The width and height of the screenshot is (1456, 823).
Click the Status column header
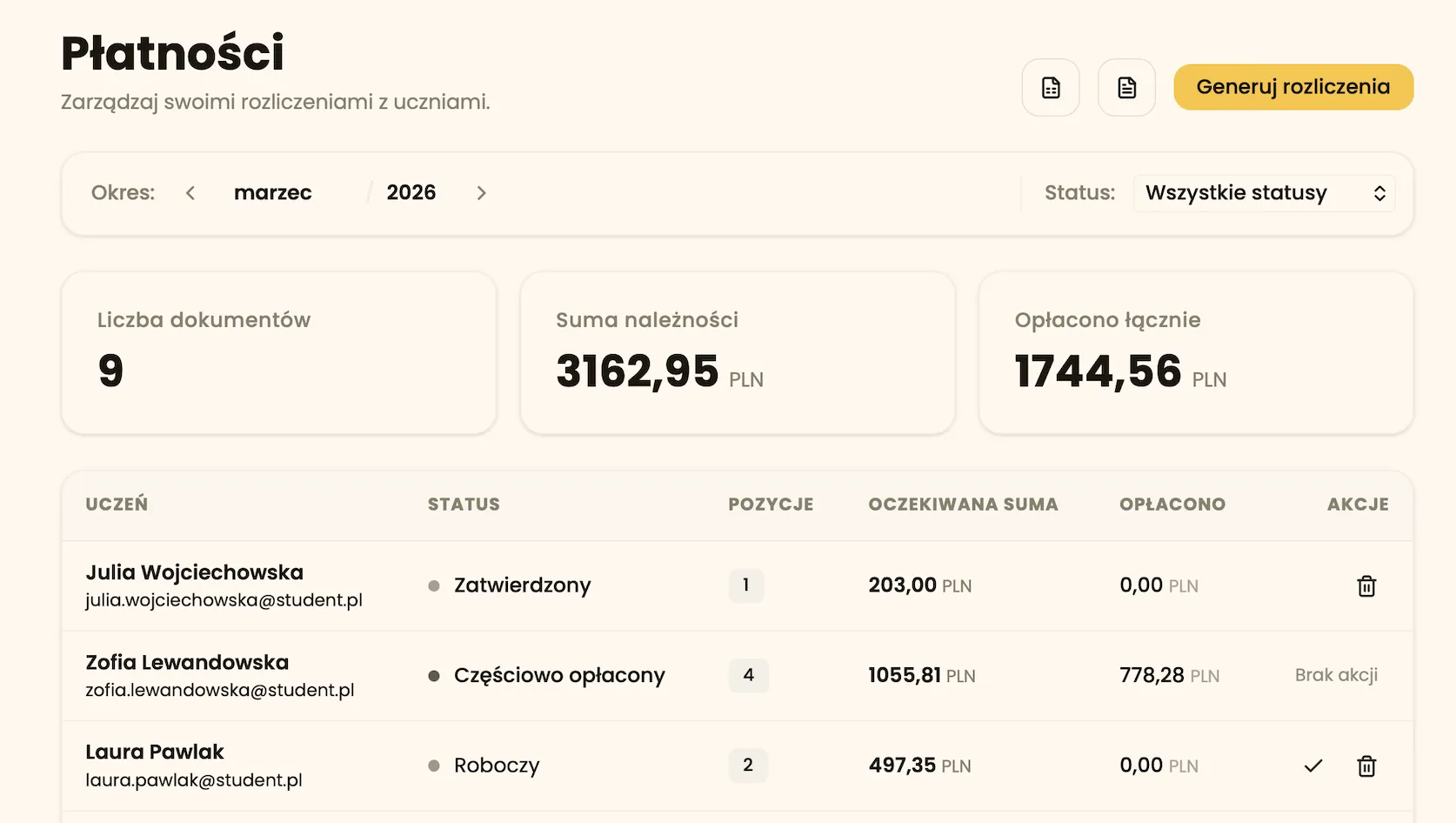click(464, 505)
